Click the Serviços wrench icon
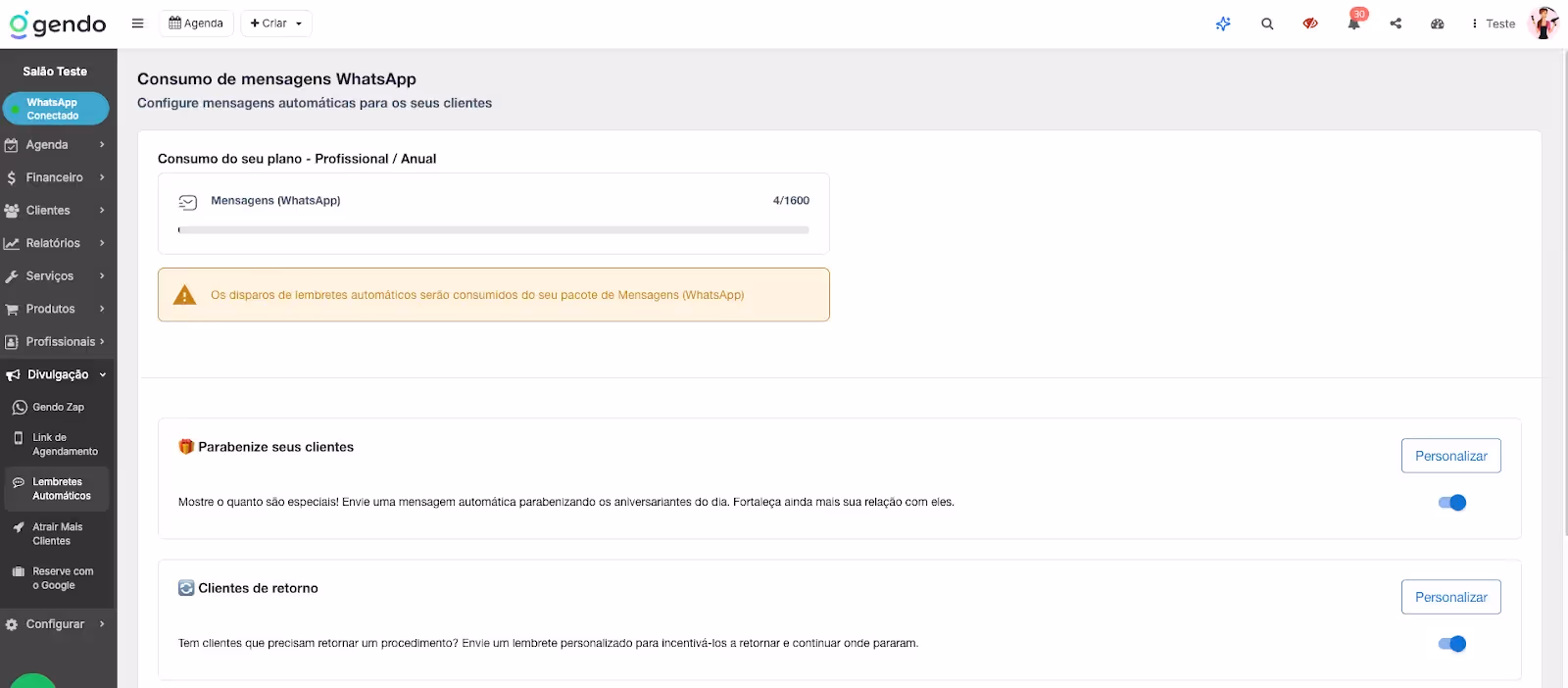This screenshot has height=688, width=1568. (x=12, y=276)
